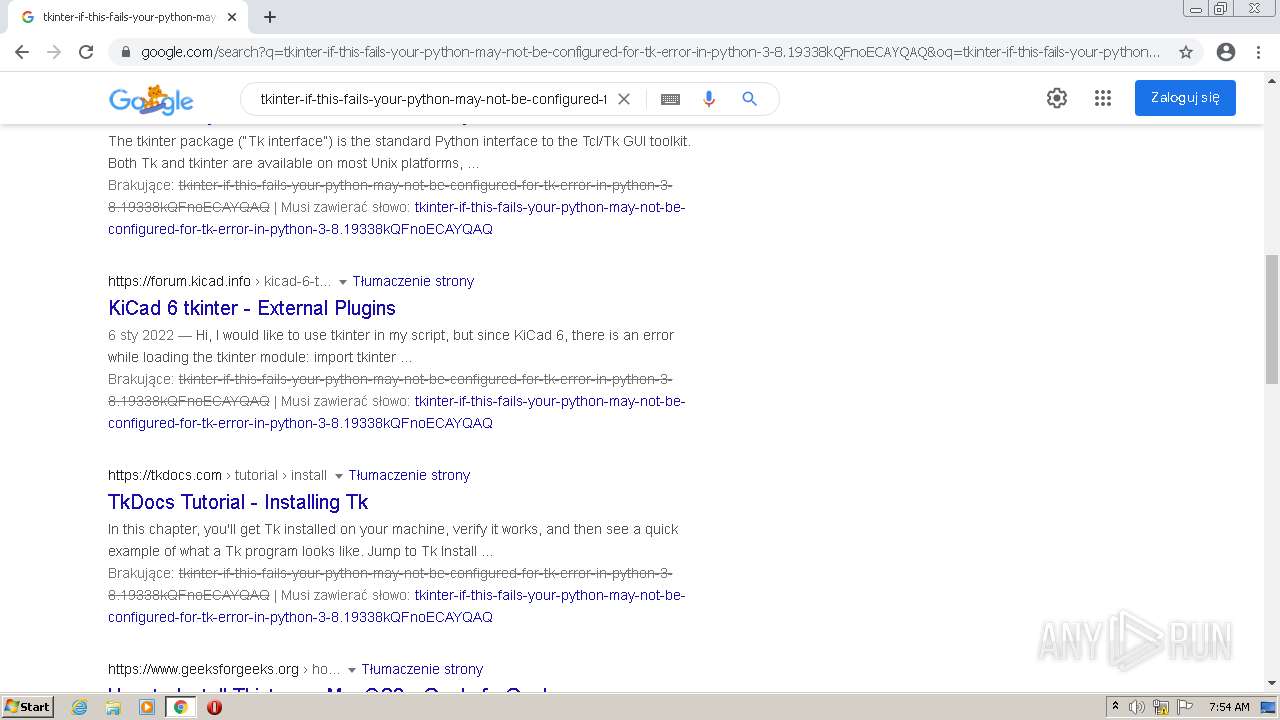The image size is (1280, 720).
Task: Clear the search box text
Action: click(624, 99)
